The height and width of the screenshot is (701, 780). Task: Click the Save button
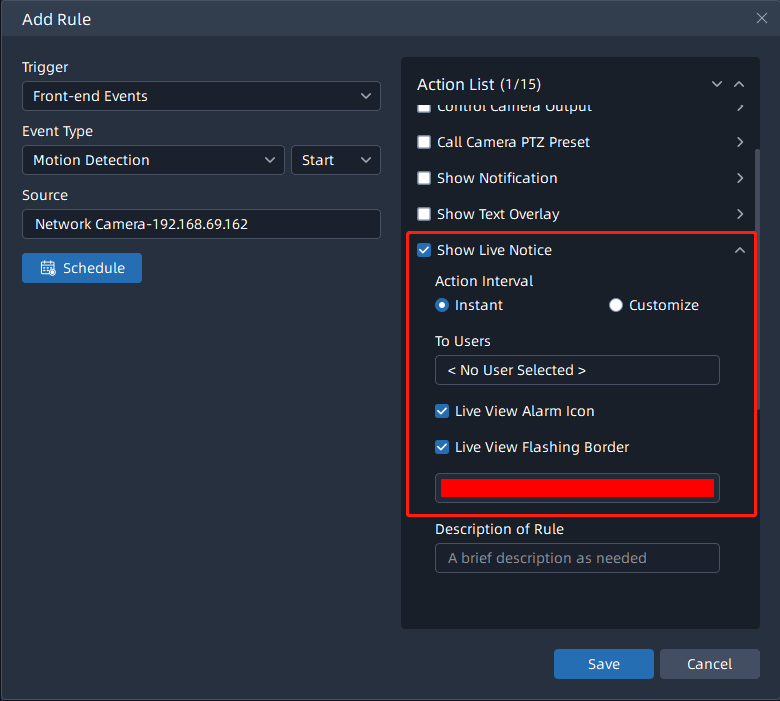(x=603, y=664)
